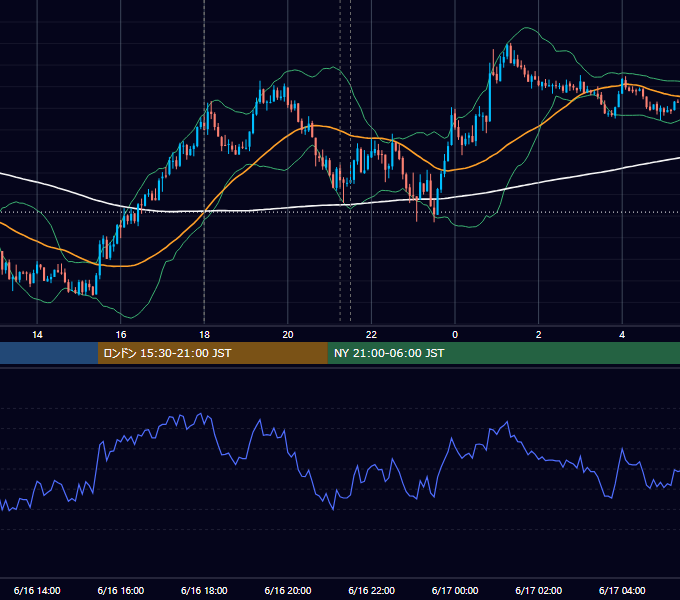
Task: Click the 6/16 18:00 date label
Action: coord(204,590)
